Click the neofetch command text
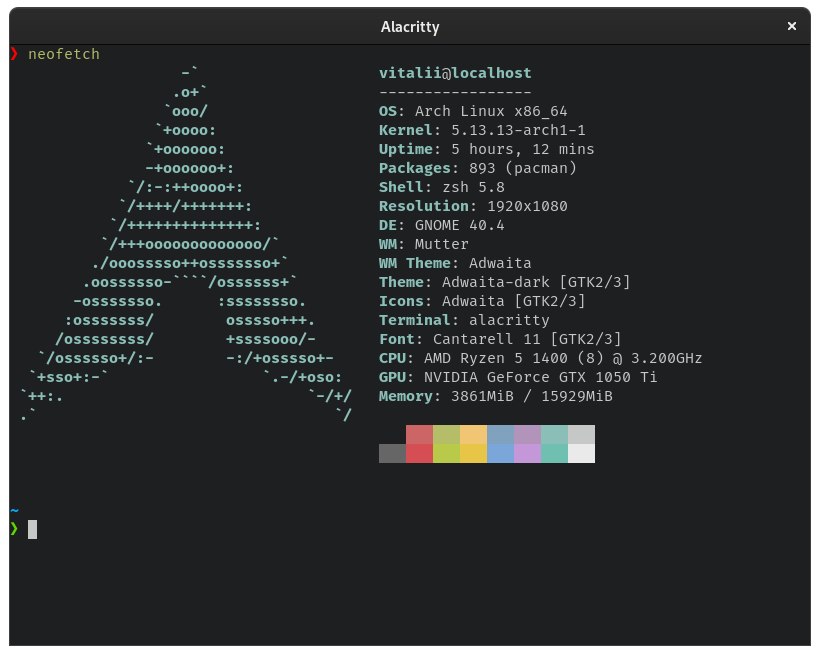This screenshot has width=820, height=655. 64,54
